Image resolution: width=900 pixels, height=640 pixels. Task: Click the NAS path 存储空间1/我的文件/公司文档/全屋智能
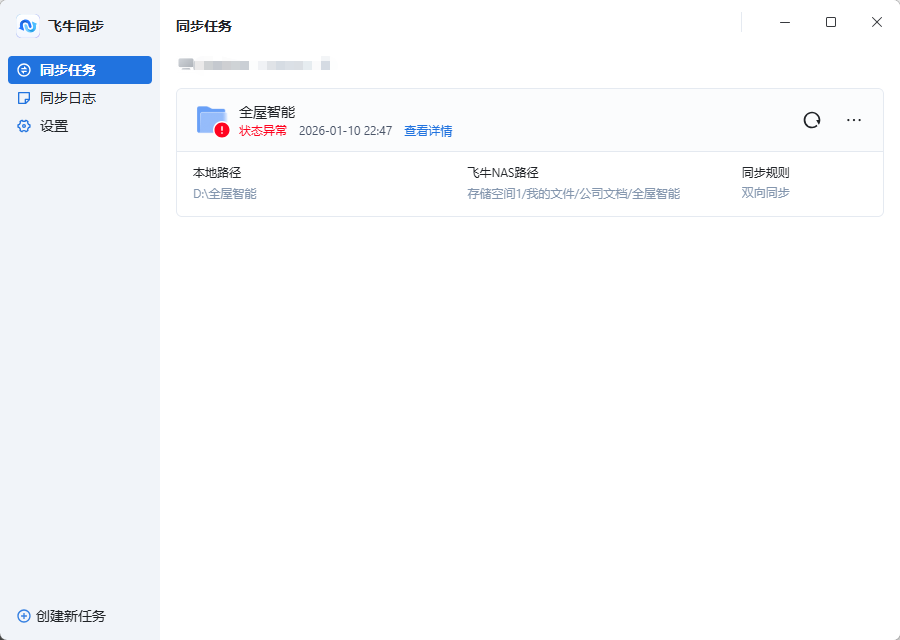(573, 194)
